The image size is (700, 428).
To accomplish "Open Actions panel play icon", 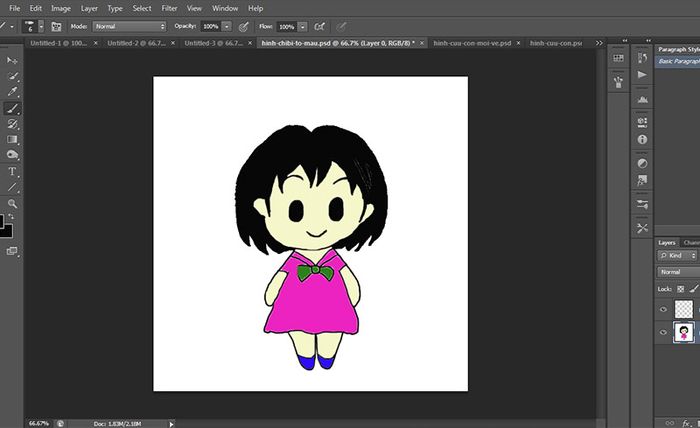I will [x=642, y=75].
